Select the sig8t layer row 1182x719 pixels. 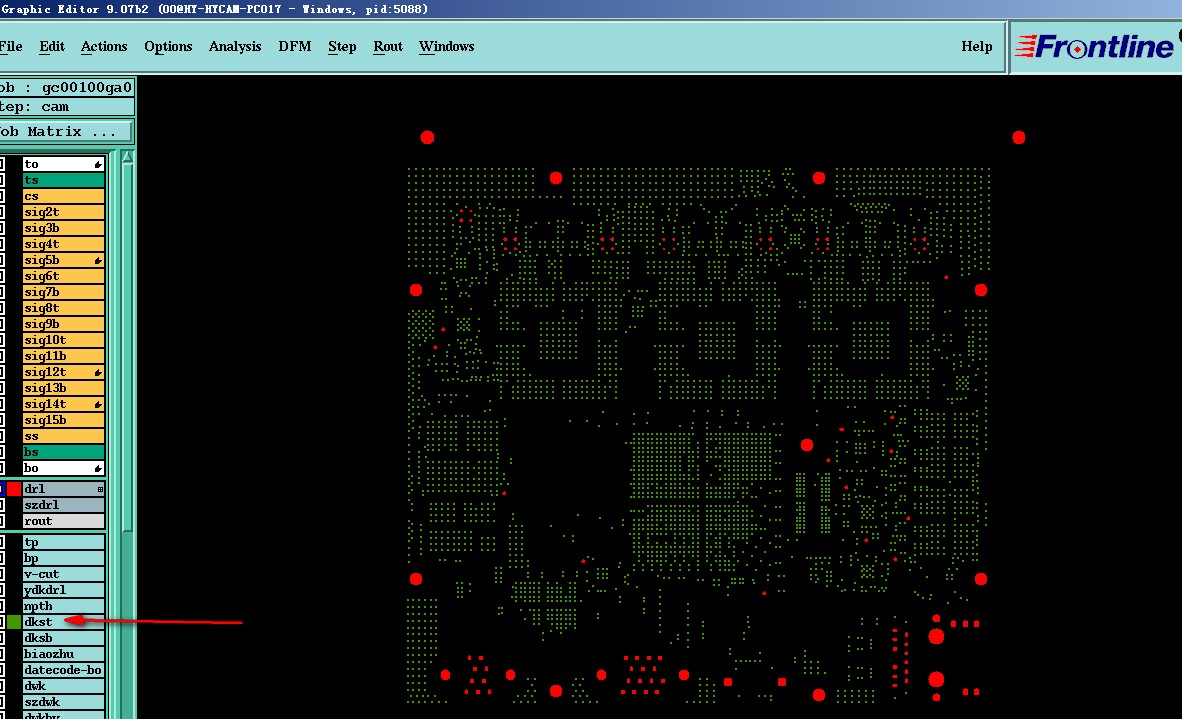(x=63, y=308)
